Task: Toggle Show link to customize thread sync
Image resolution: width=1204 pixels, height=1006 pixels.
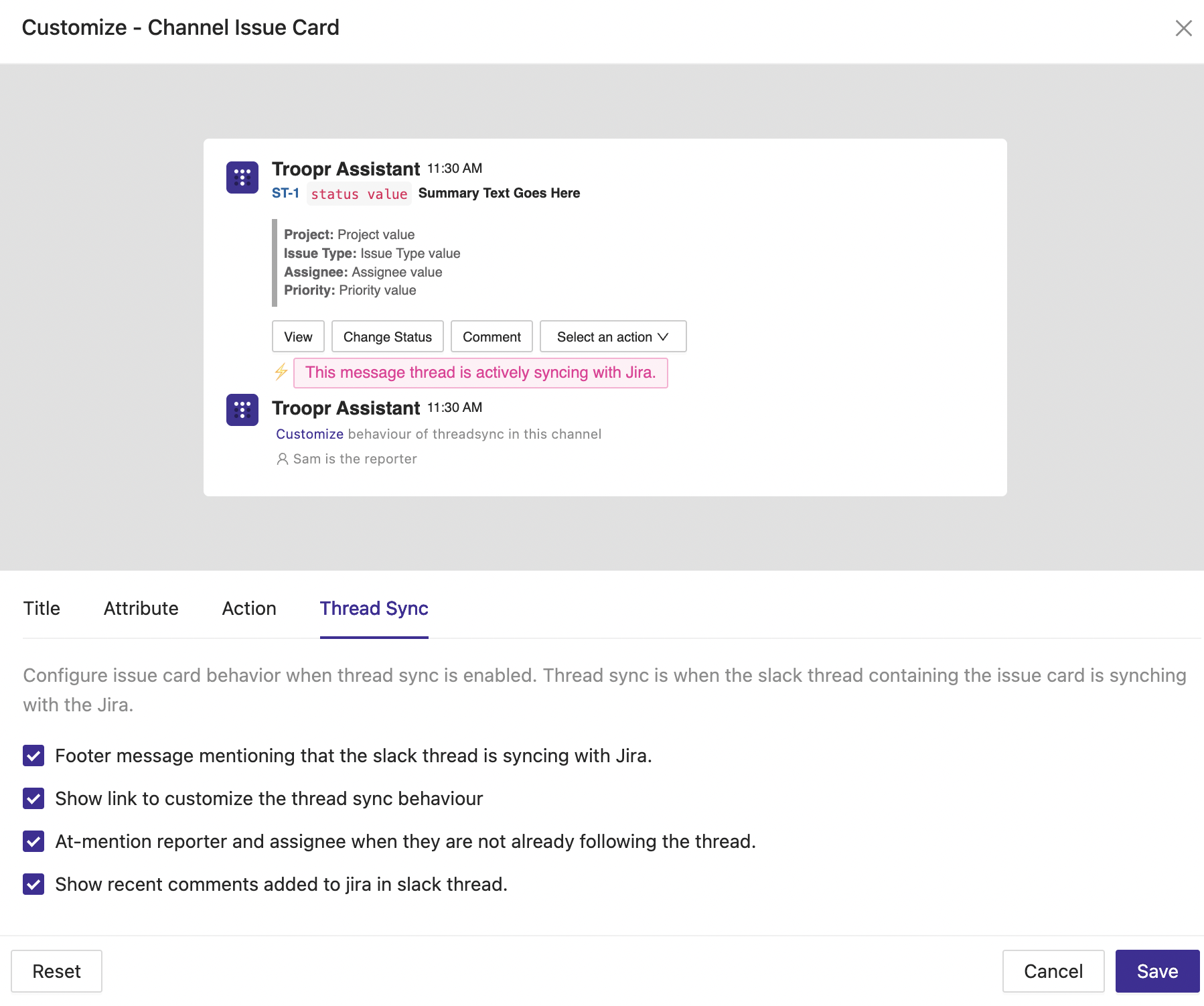Action: coord(33,798)
